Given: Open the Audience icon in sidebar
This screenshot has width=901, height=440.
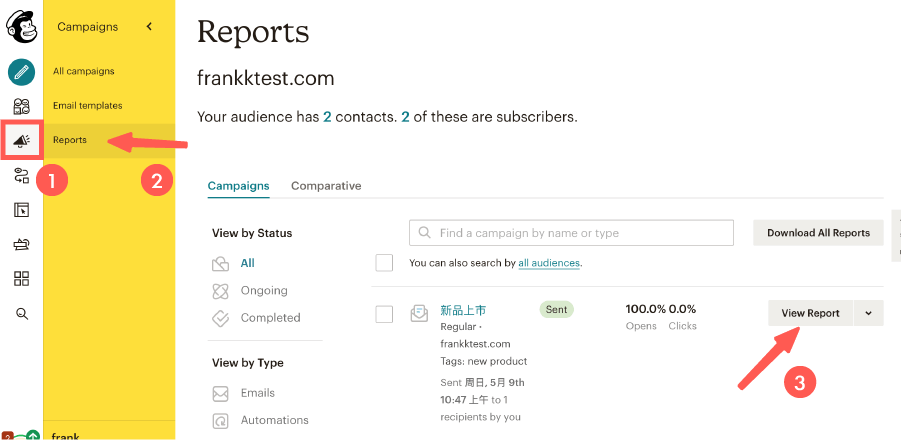Looking at the screenshot, I should (x=21, y=107).
